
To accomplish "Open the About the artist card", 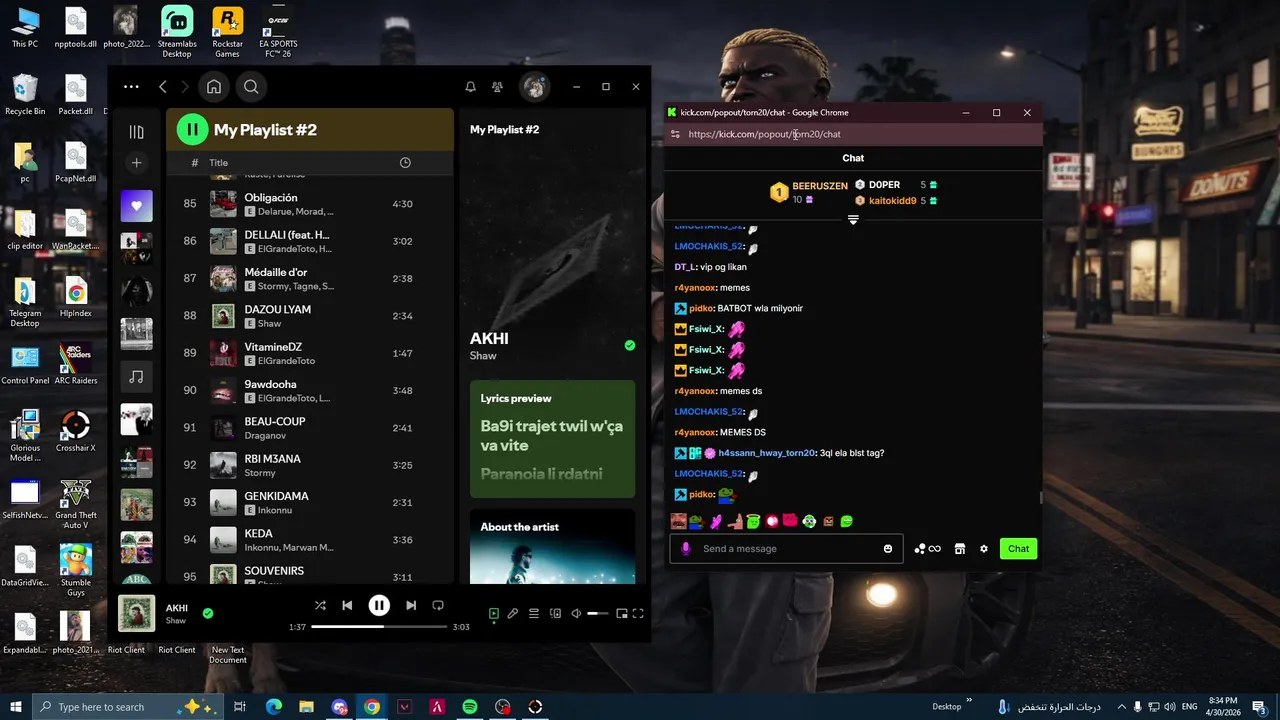I will 552,547.
